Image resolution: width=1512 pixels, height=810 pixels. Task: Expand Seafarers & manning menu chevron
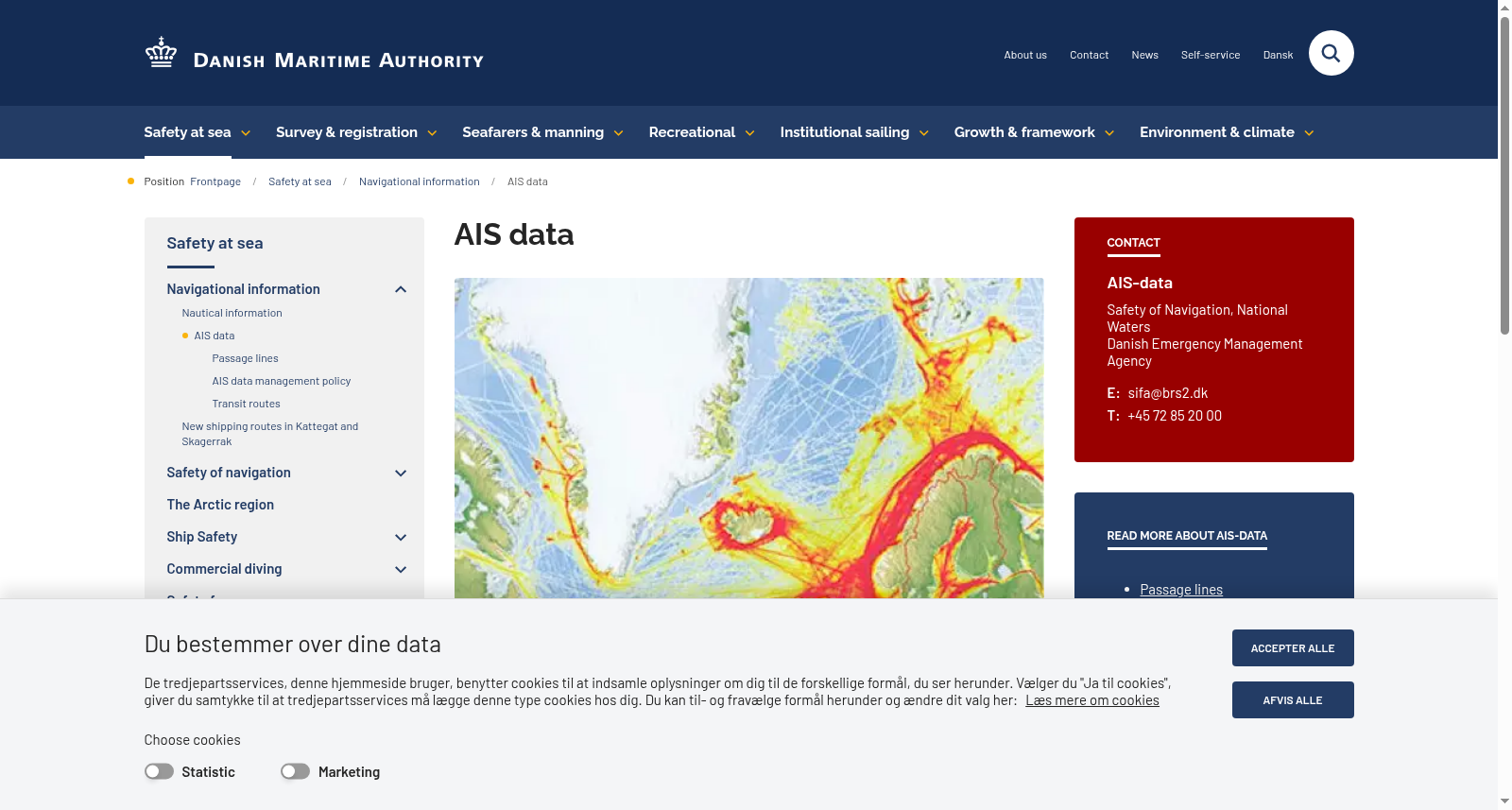click(x=619, y=133)
